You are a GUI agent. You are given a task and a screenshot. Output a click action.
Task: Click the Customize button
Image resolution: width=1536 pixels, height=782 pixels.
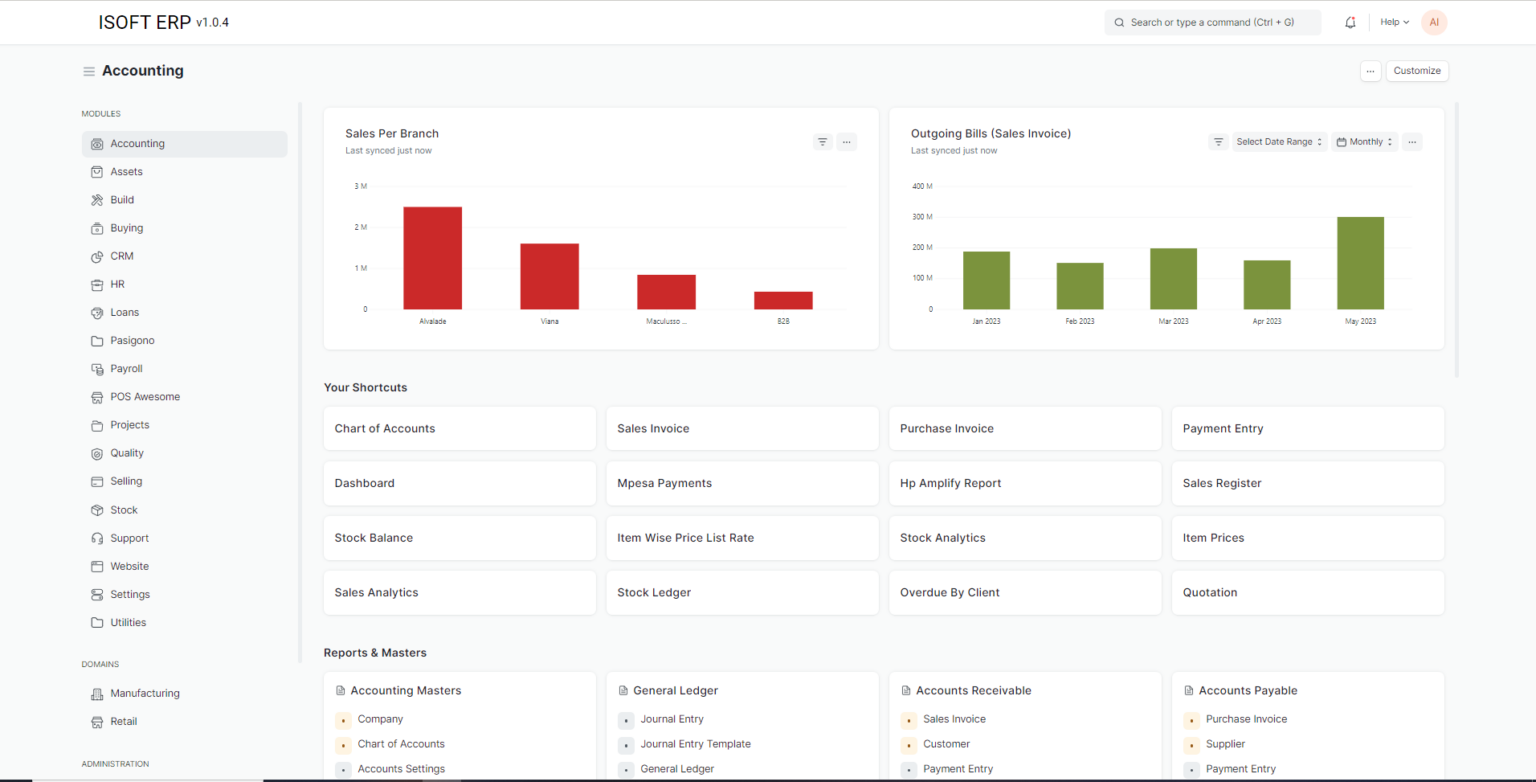tap(1417, 71)
